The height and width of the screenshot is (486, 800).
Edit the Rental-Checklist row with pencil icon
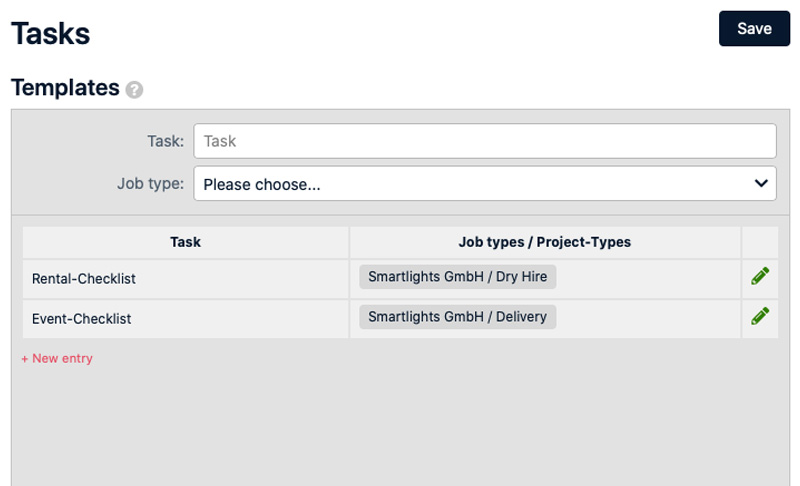click(760, 277)
